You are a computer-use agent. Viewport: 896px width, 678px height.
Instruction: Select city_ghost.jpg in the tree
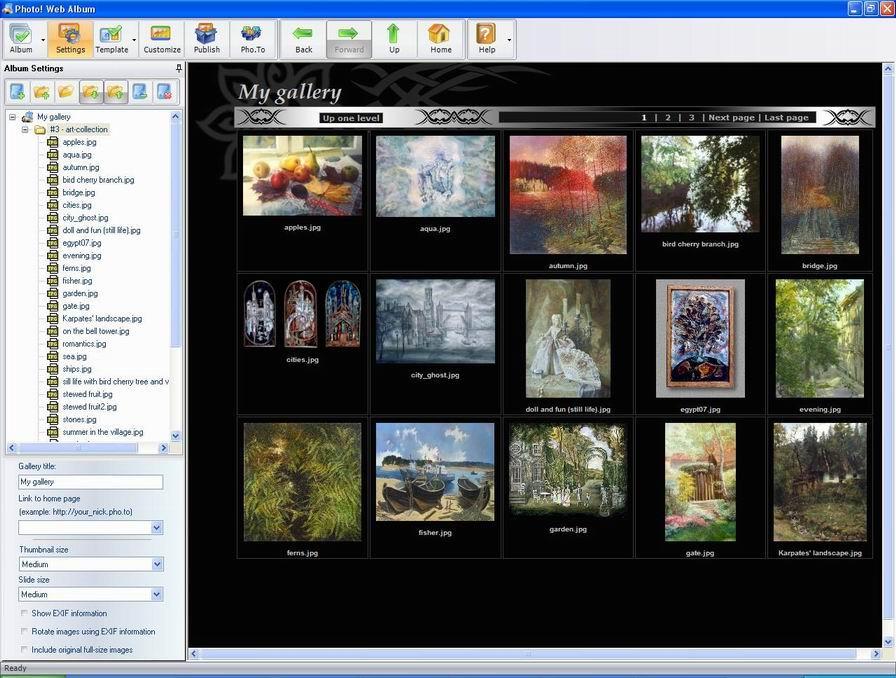click(x=85, y=218)
